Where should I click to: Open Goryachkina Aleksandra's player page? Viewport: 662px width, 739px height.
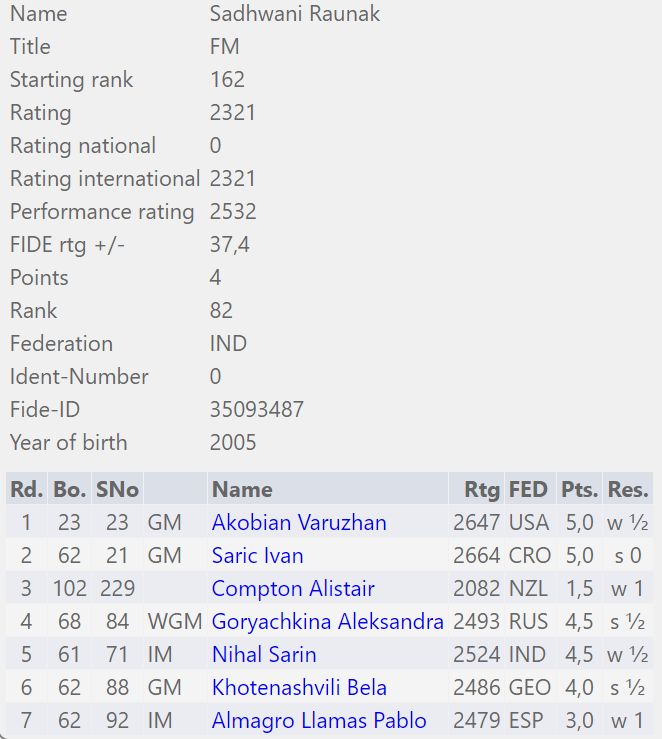pos(327,621)
